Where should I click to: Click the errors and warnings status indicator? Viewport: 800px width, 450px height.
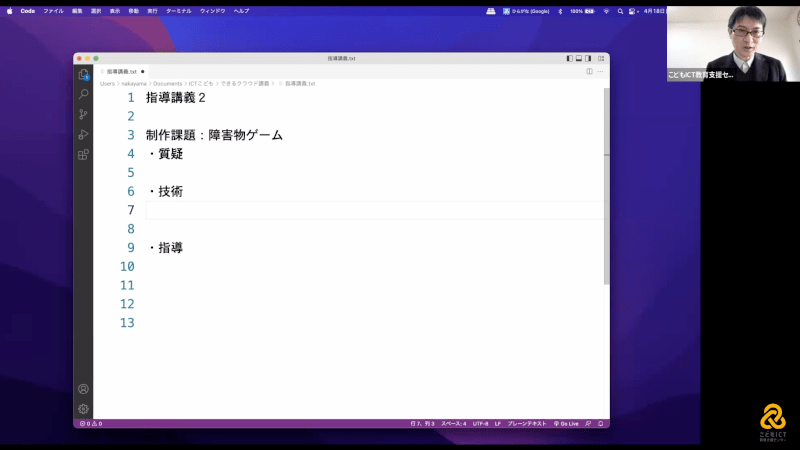tap(91, 423)
